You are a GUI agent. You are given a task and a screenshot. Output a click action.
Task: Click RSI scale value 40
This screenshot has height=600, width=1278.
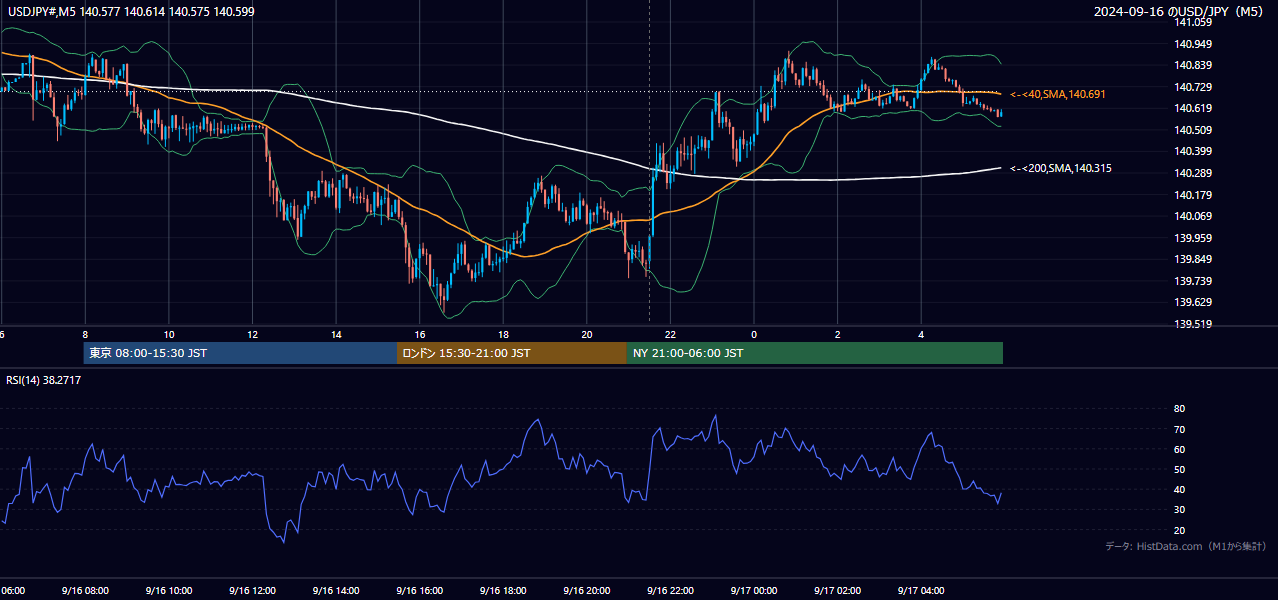[1179, 489]
